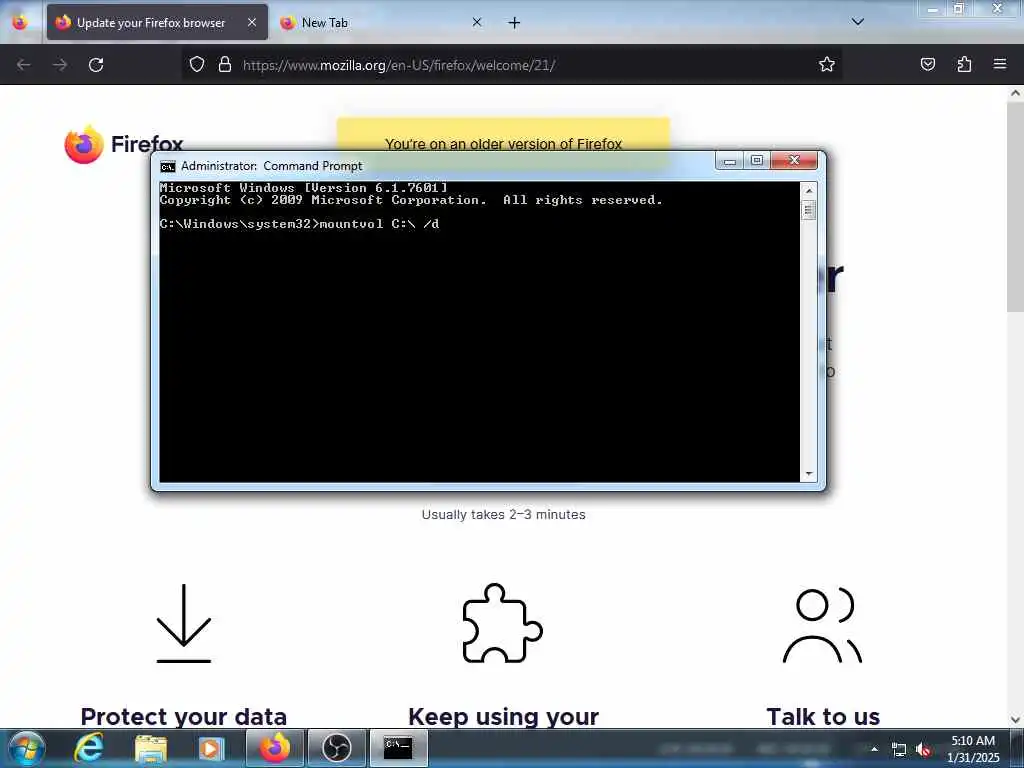The width and height of the screenshot is (1024, 768).
Task: Close the New Tab tab
Action: coord(477,22)
